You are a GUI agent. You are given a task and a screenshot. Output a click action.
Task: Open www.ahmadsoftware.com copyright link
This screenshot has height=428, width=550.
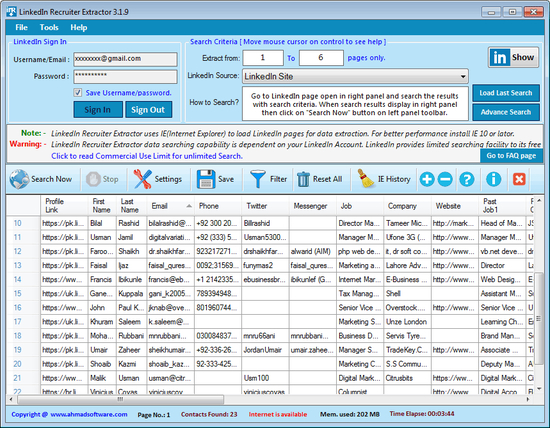click(x=89, y=414)
